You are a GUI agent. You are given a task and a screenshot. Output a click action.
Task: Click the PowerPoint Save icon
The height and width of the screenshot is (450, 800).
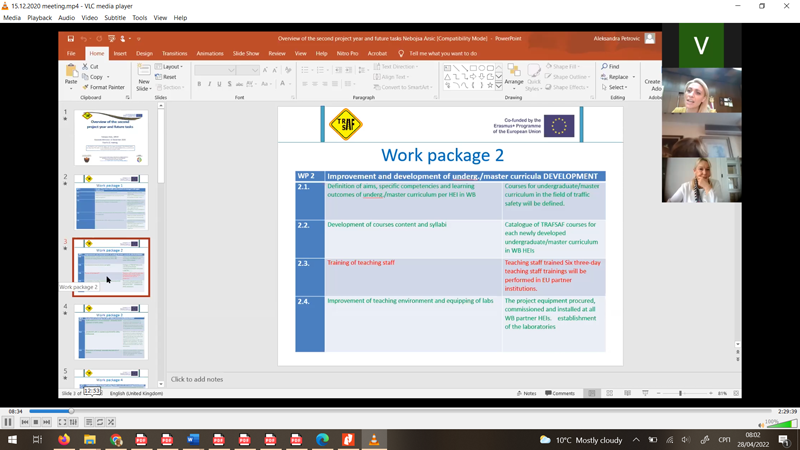pos(70,38)
